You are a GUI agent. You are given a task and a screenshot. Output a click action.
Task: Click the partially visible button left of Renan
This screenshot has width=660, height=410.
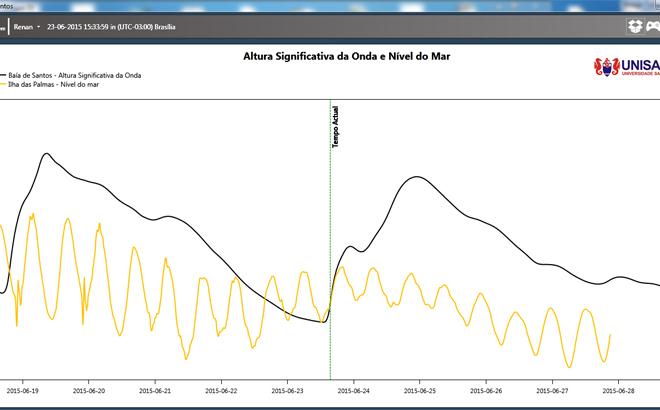pos(3,26)
